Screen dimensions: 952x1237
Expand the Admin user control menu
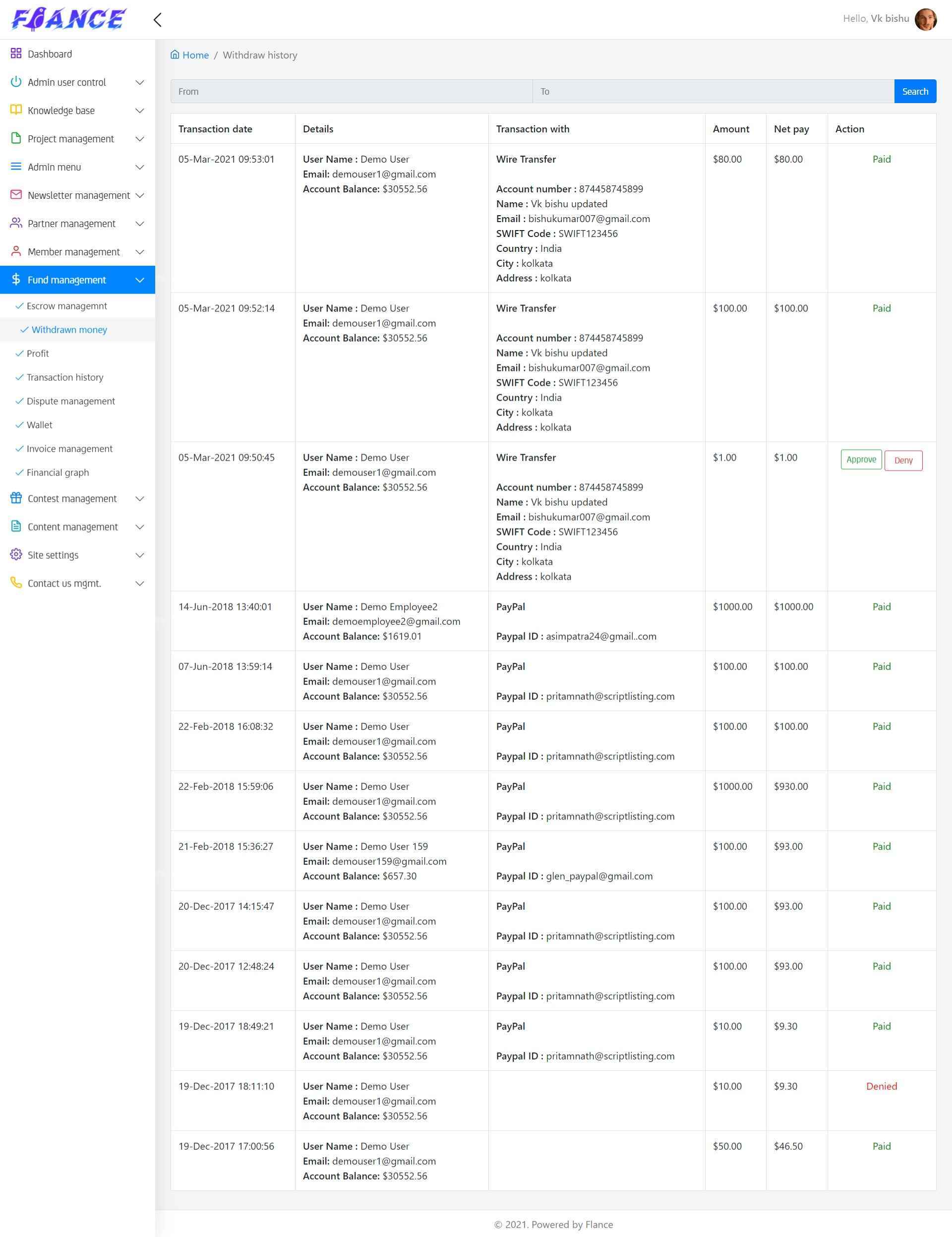139,82
